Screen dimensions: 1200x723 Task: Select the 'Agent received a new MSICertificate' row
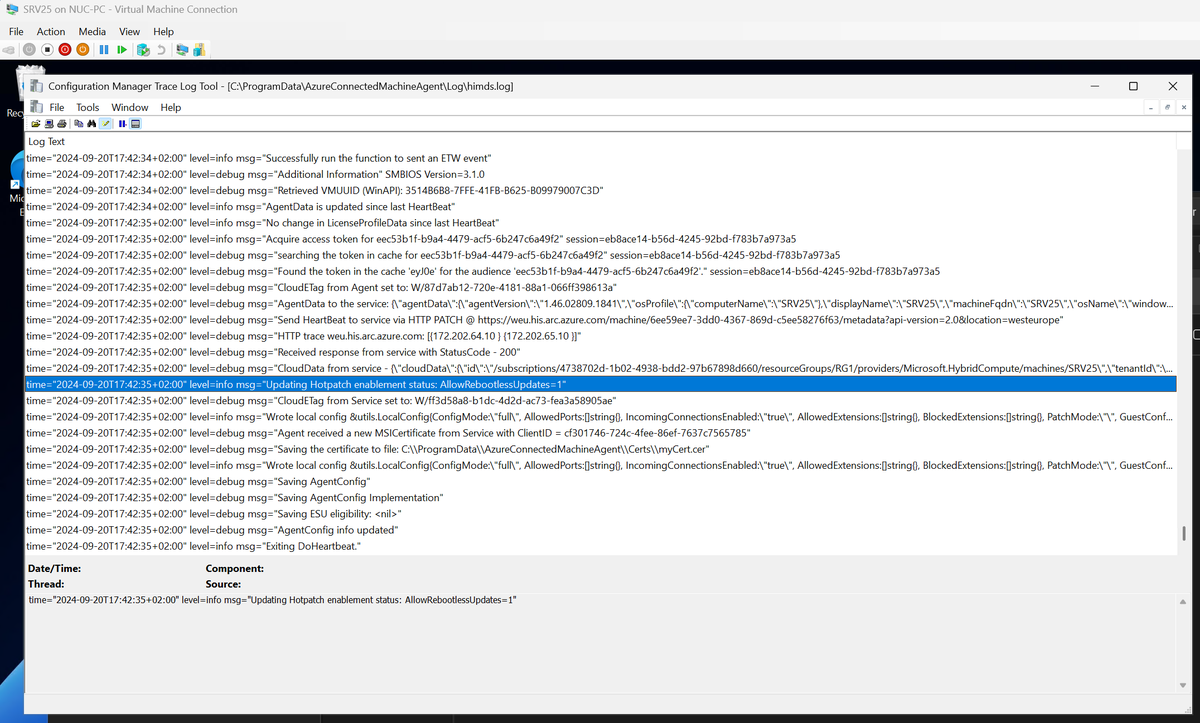coord(600,433)
